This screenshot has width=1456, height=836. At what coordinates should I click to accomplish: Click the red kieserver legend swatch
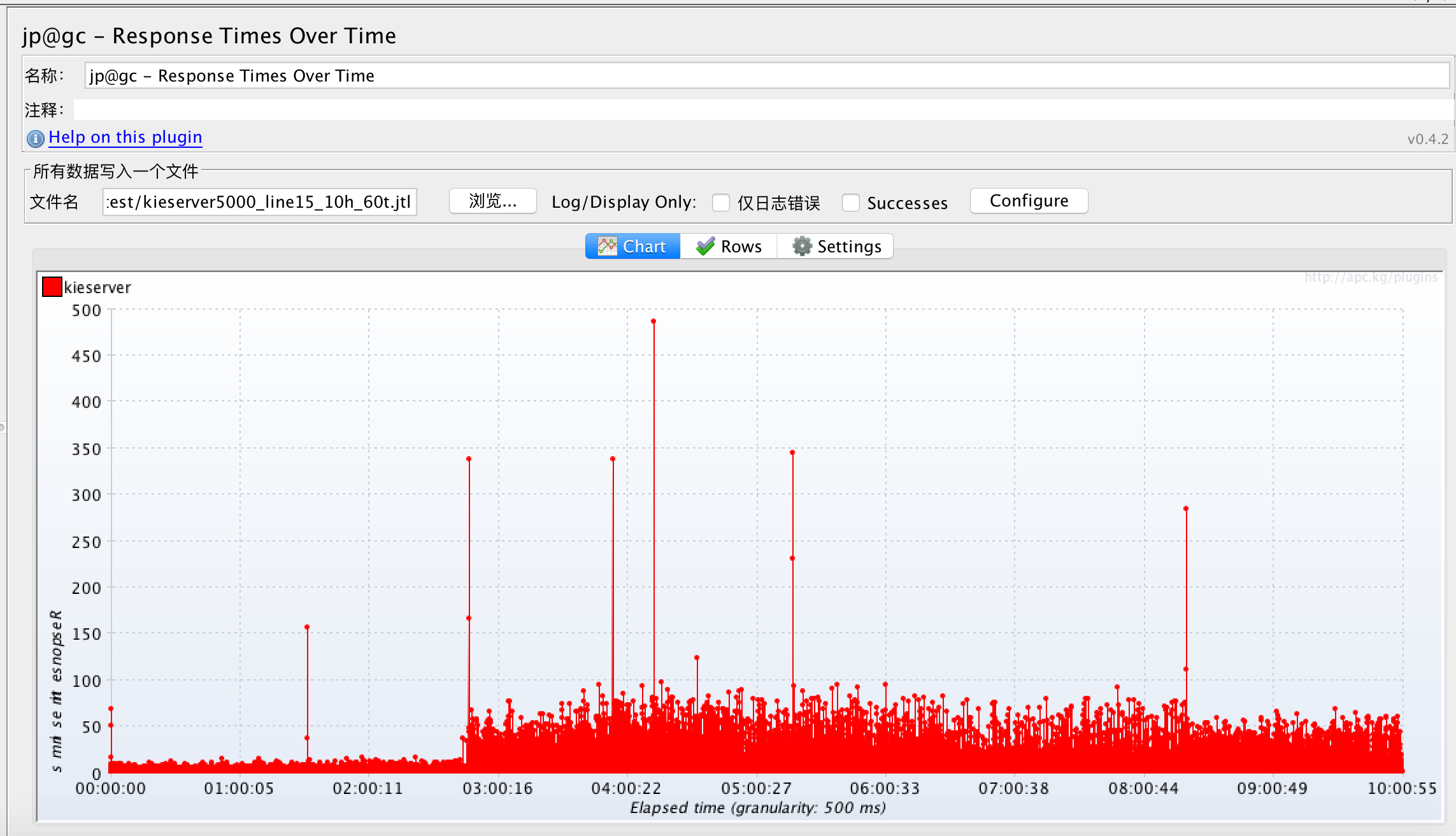[x=52, y=287]
